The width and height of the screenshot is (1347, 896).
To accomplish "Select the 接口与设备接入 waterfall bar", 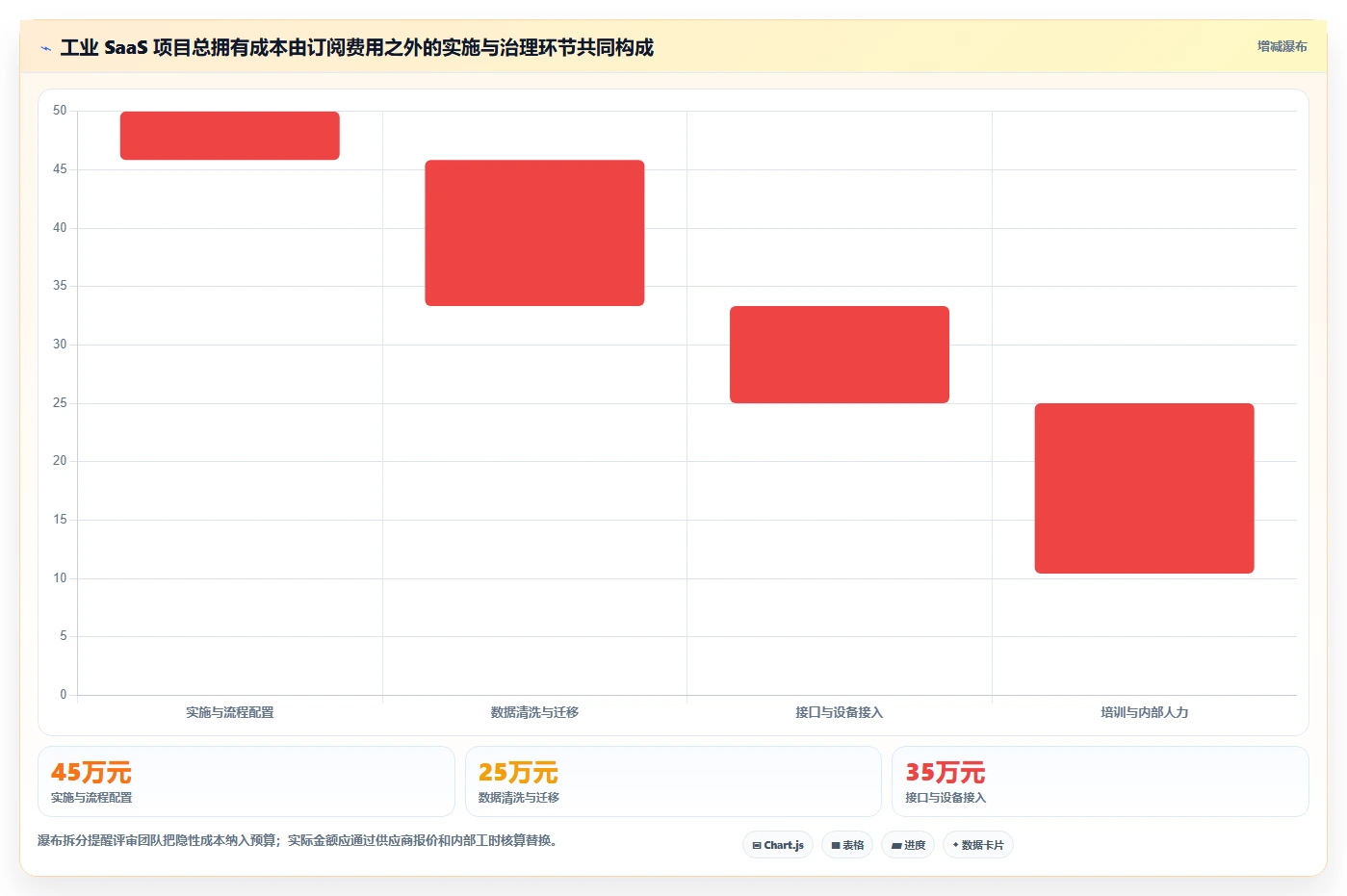I will (x=840, y=354).
